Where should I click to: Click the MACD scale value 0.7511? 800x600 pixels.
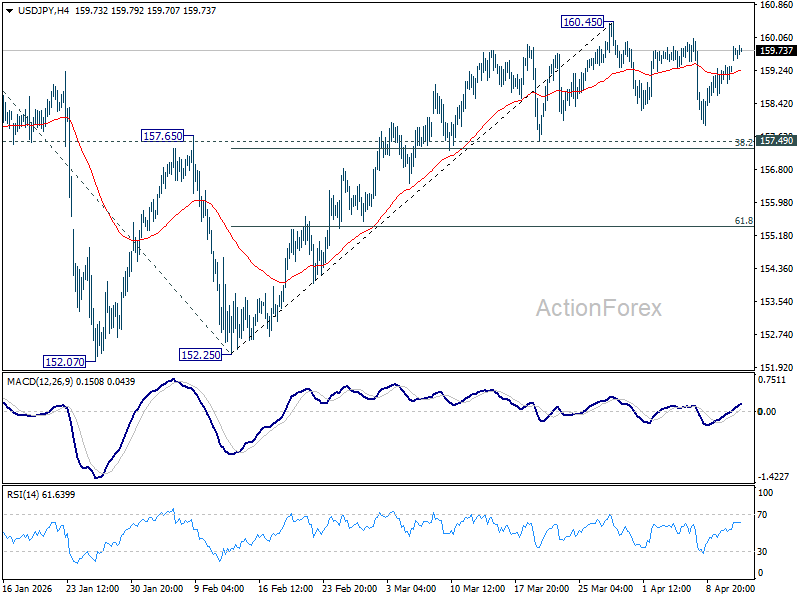(x=772, y=380)
